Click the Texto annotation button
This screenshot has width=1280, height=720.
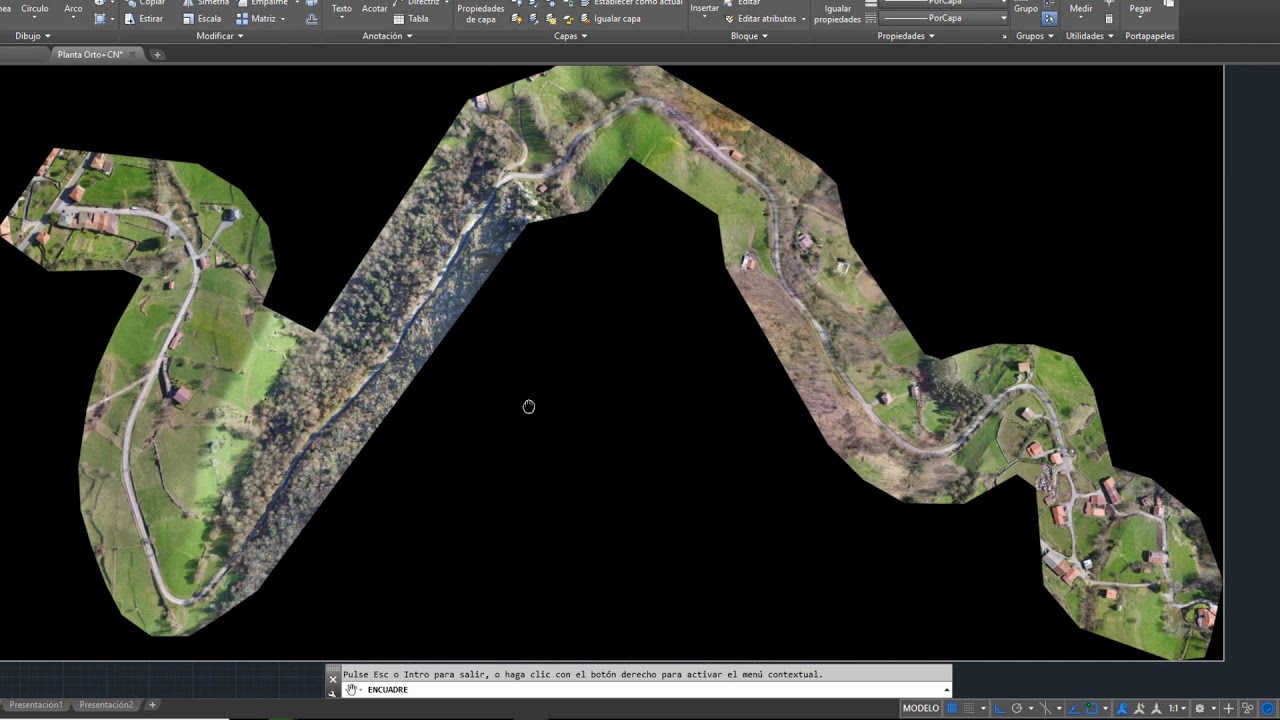pyautogui.click(x=342, y=9)
